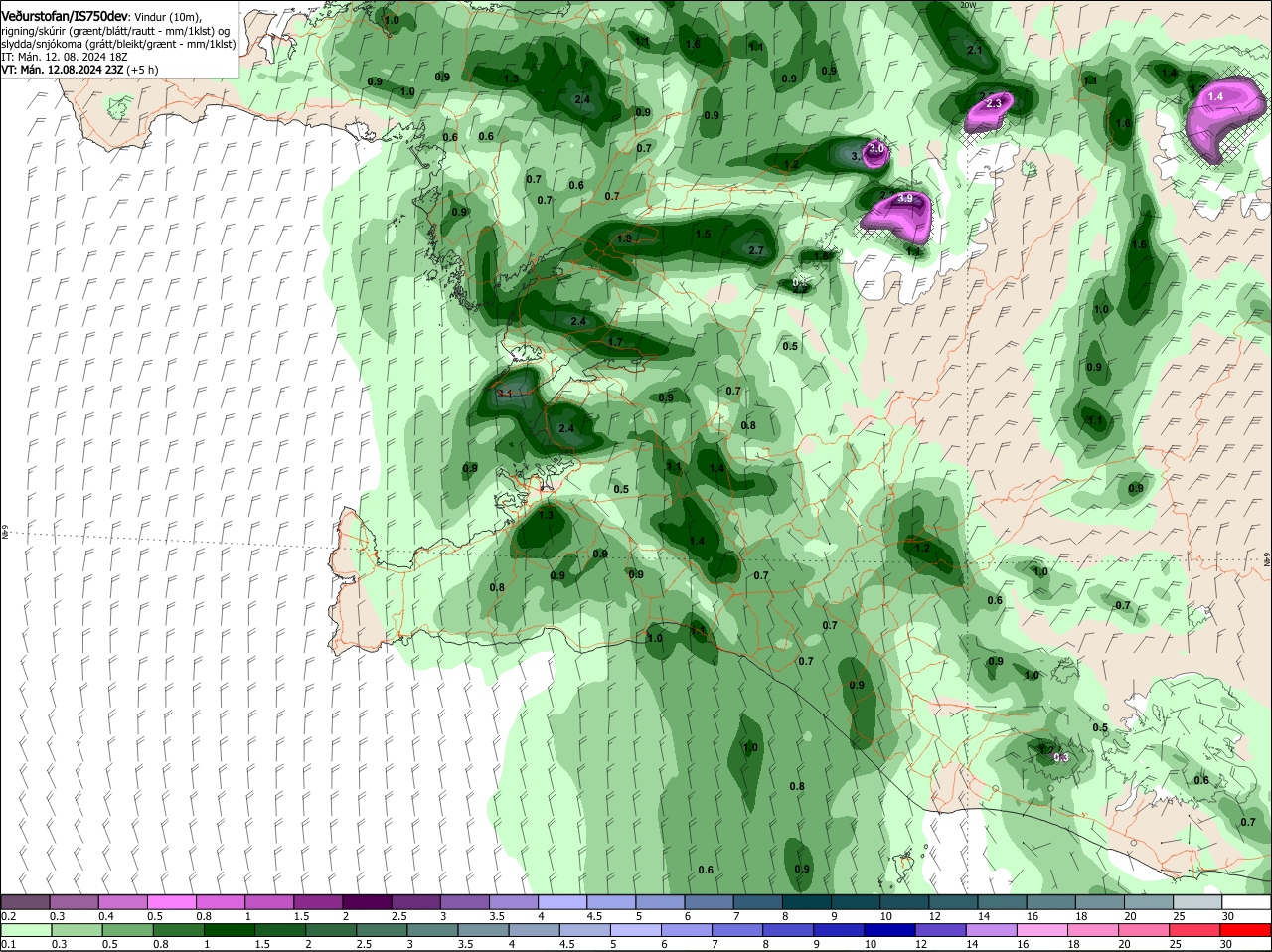Viewport: 1272px width, 952px height.
Task: Click the top-row legend swatch between 9 and 10
Action: coord(857,901)
